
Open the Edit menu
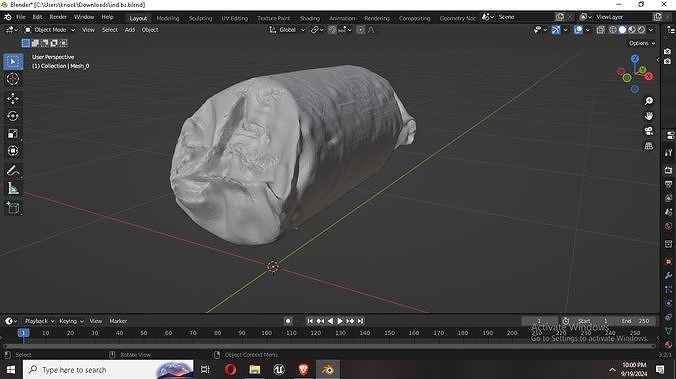38,17
